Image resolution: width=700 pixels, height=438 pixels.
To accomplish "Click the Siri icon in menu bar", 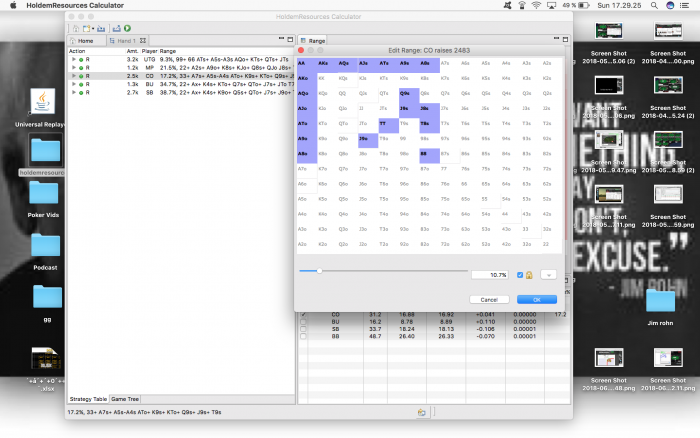I will point(670,5).
